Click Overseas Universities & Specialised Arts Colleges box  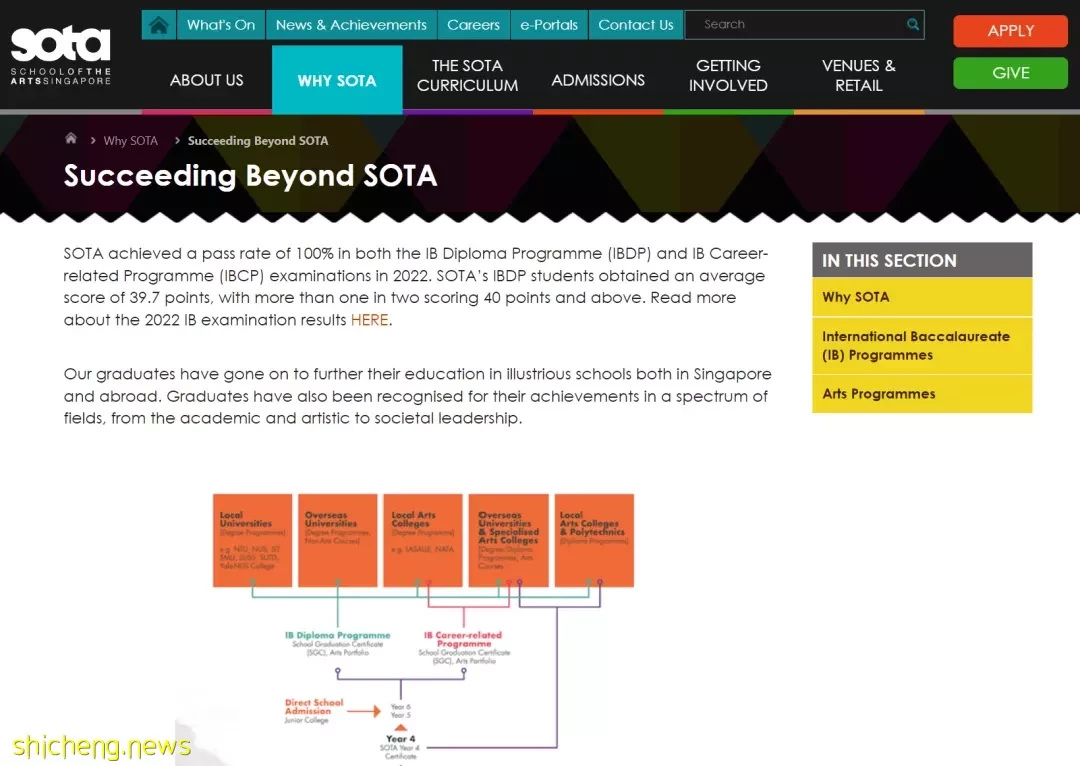point(508,540)
